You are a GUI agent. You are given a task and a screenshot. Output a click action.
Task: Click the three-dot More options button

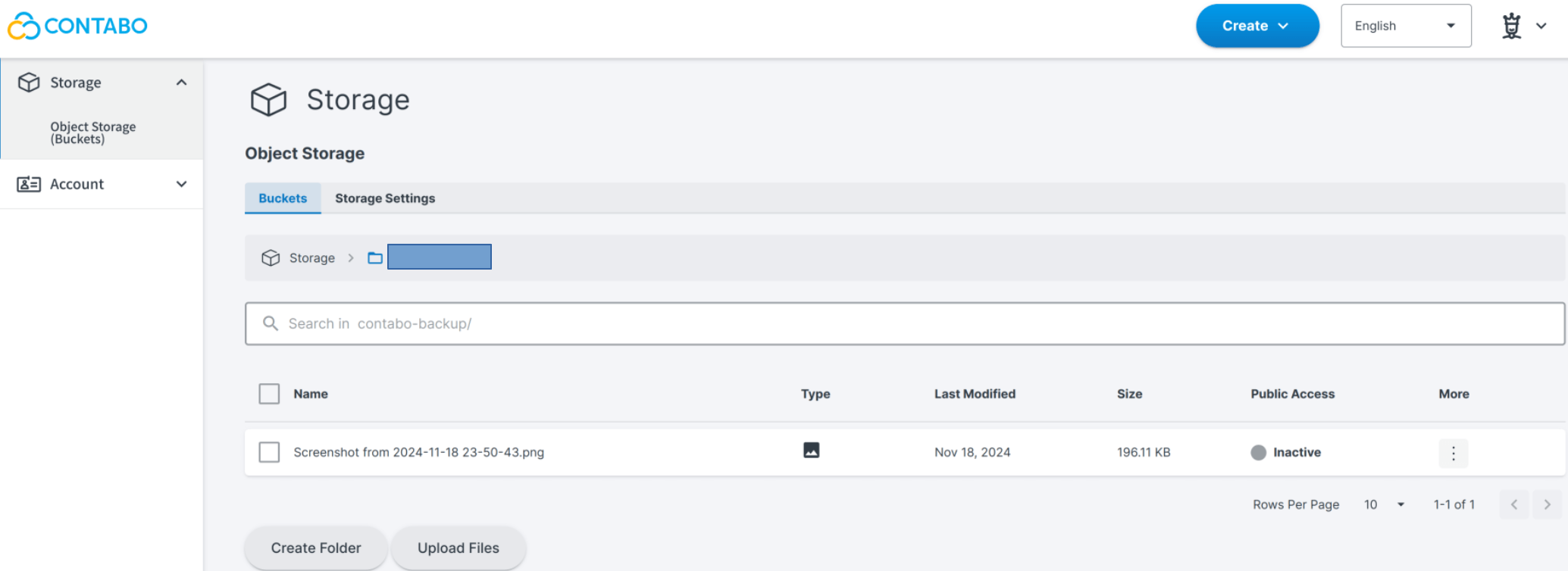[1453, 453]
